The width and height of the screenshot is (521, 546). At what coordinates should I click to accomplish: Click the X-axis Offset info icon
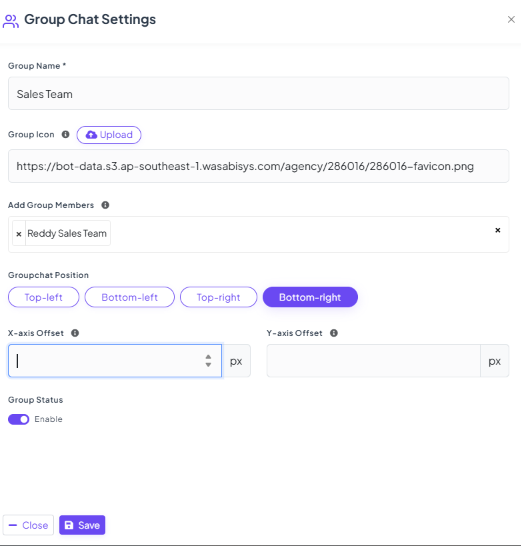(x=75, y=333)
